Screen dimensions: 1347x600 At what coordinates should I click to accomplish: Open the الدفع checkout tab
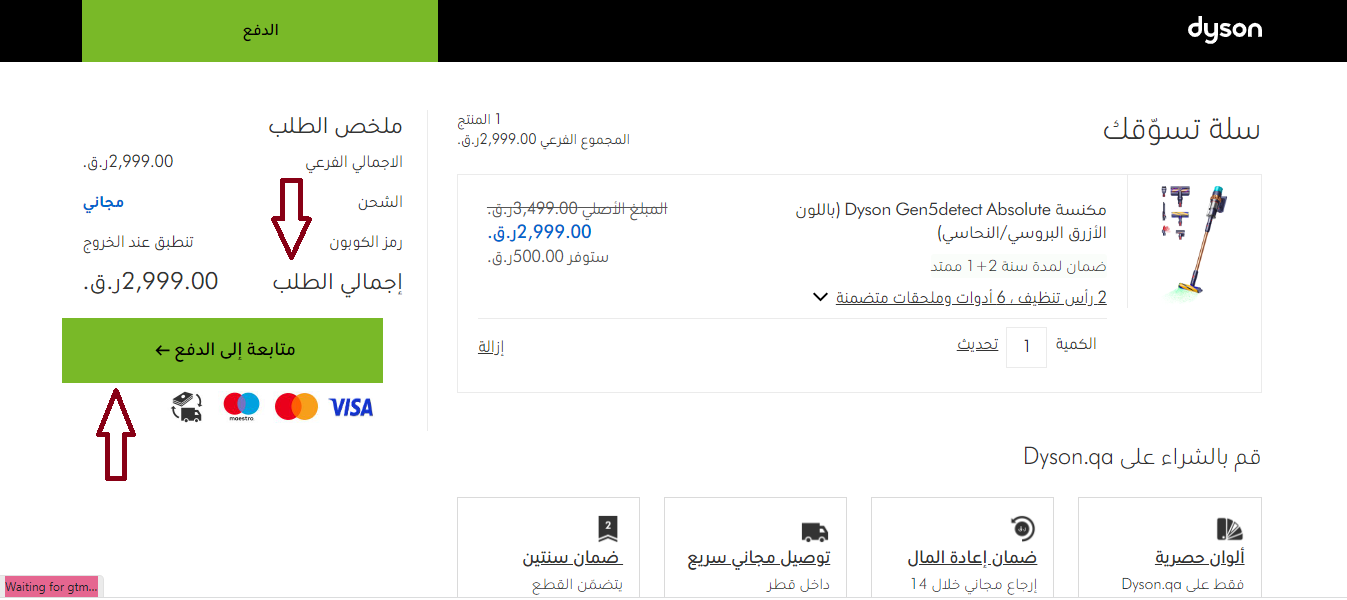[x=260, y=31]
